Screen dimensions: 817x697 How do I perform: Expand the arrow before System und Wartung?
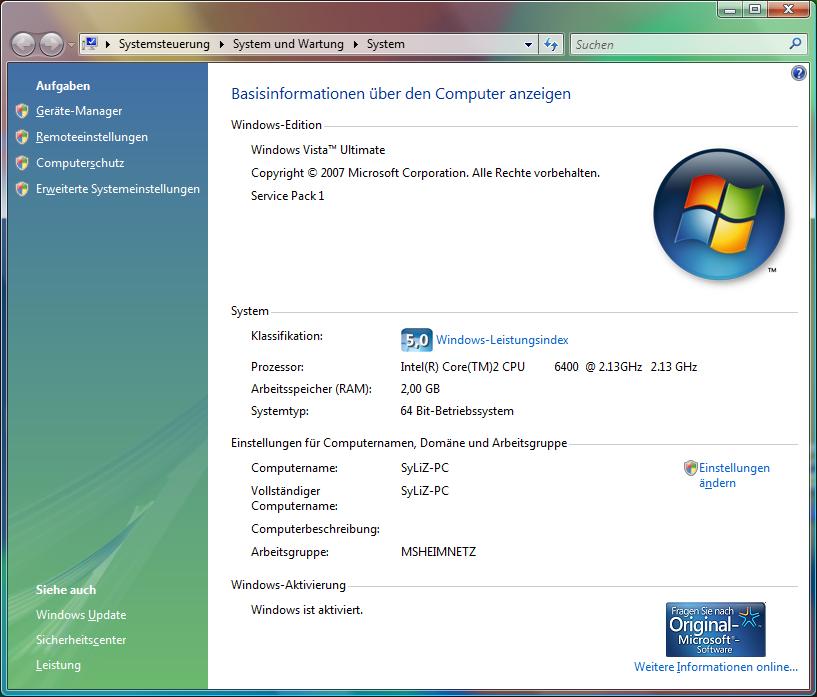221,44
